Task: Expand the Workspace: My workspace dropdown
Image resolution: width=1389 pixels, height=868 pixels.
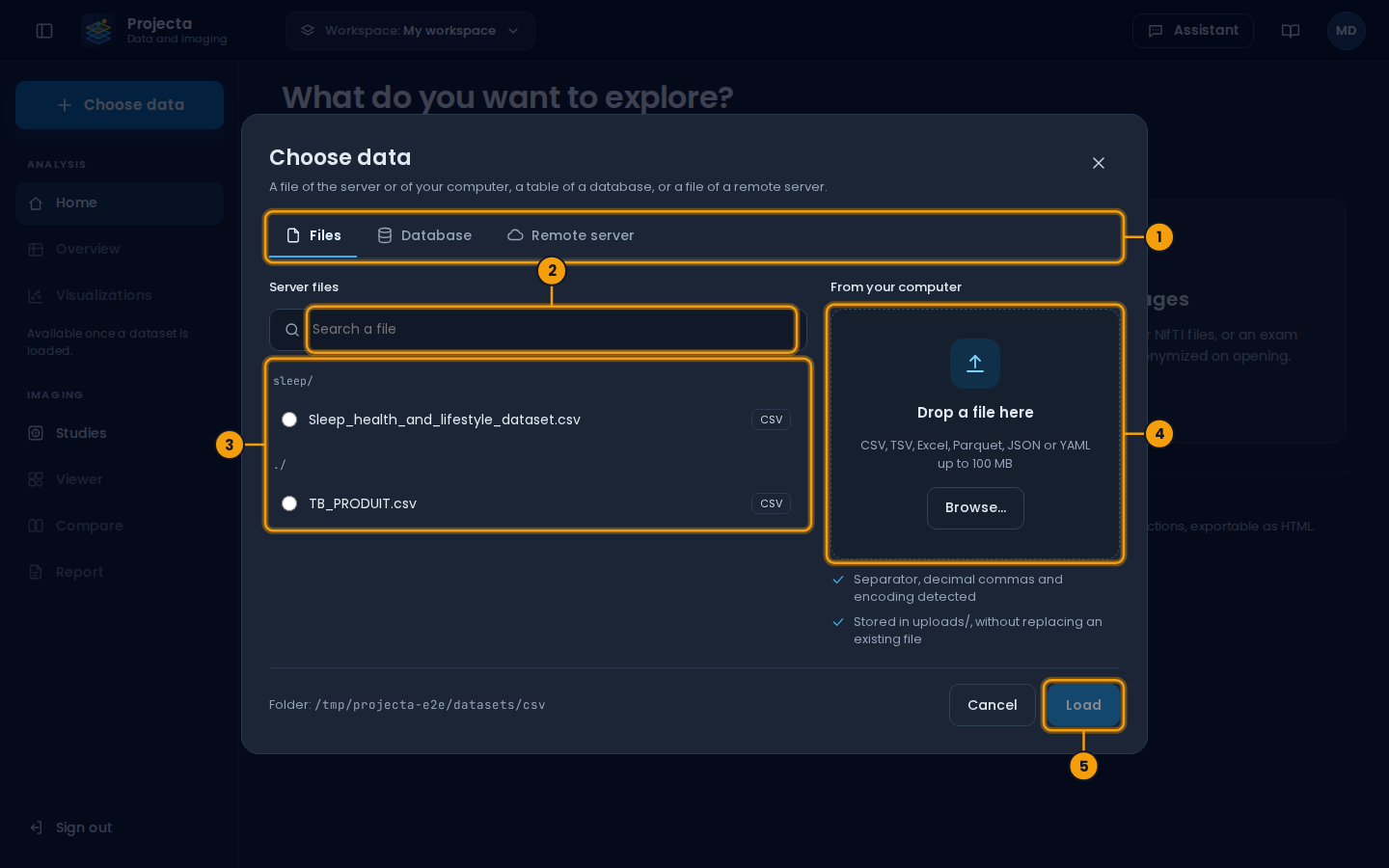Action: (410, 31)
